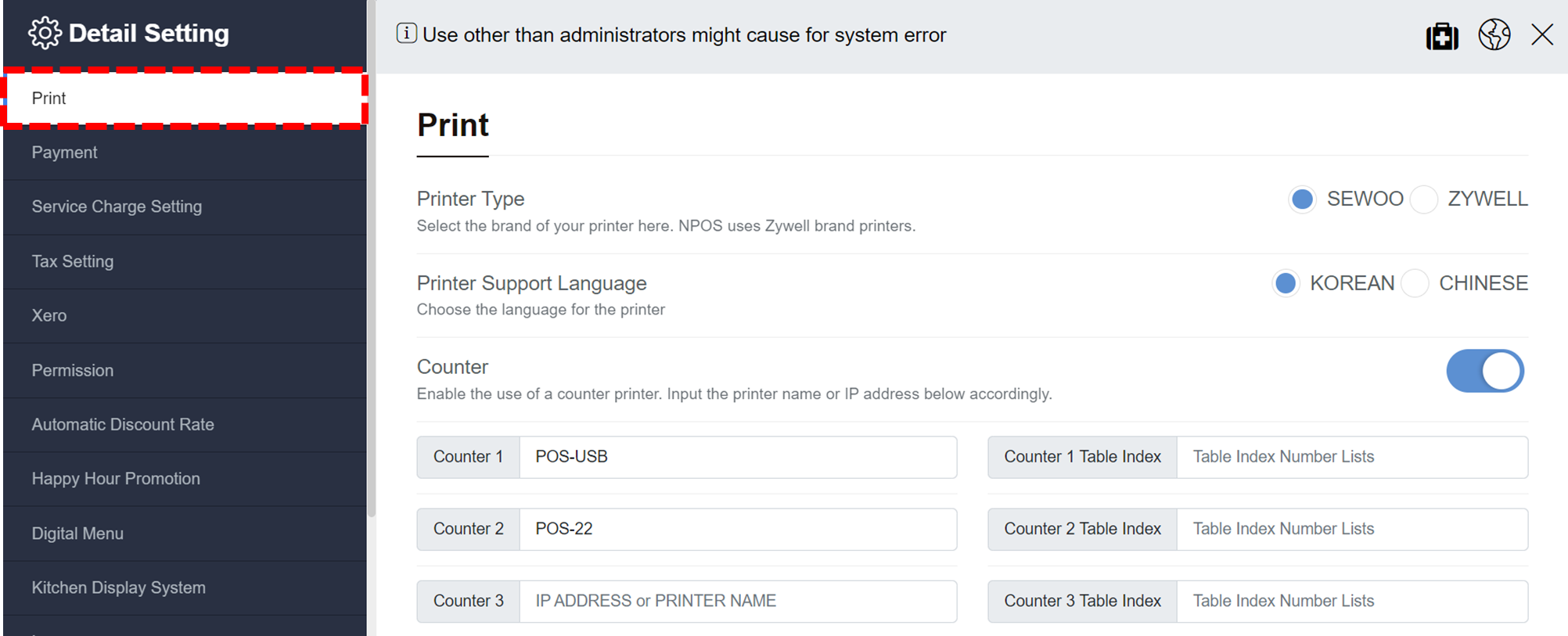Click the globe language icon
Screen dimensions: 1568x636
click(x=1494, y=34)
